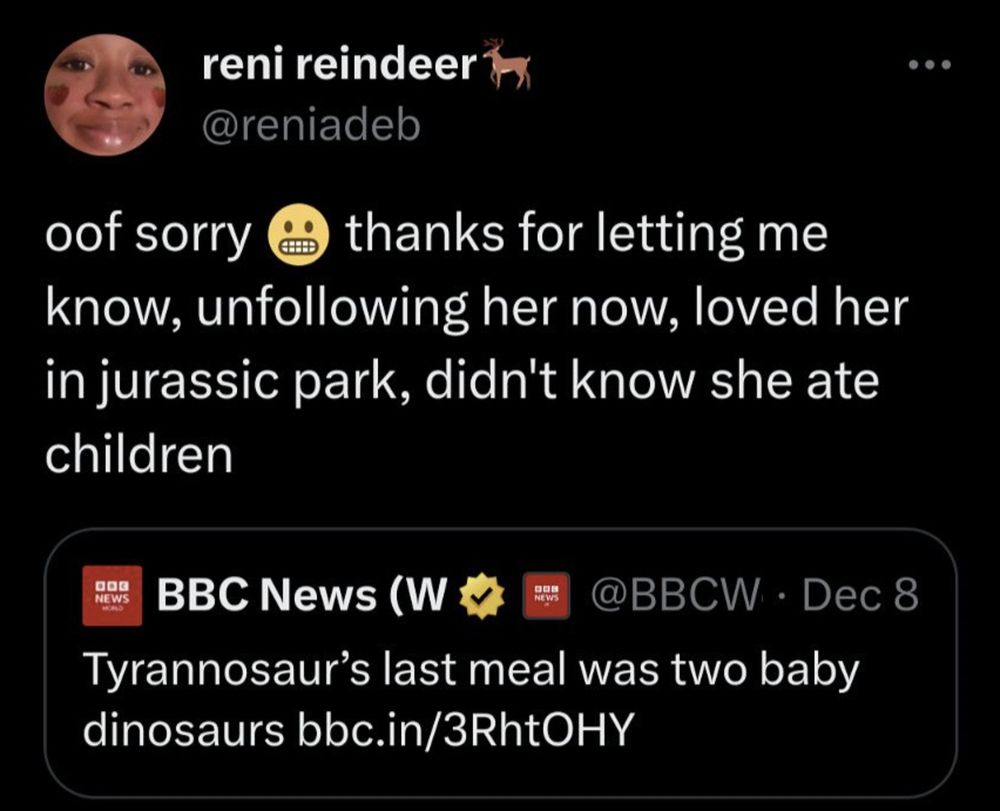
Task: Click the quoted headline starting "Tyrannosaur's last meal"
Action: pos(468,670)
